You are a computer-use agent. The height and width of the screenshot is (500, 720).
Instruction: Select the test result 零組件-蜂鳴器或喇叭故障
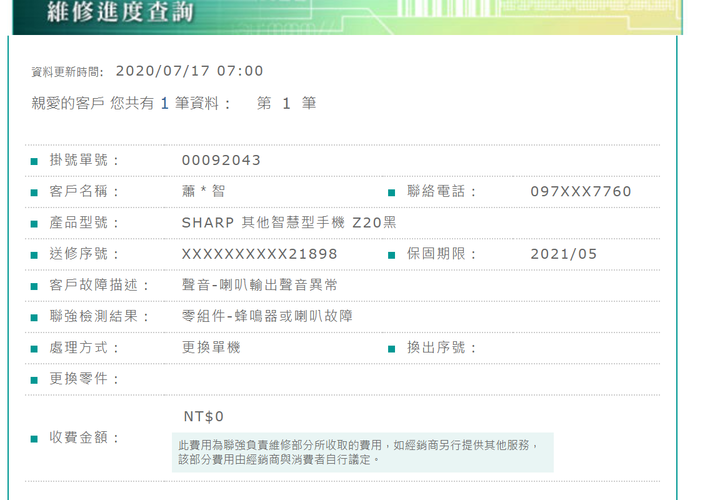pyautogui.click(x=267, y=316)
